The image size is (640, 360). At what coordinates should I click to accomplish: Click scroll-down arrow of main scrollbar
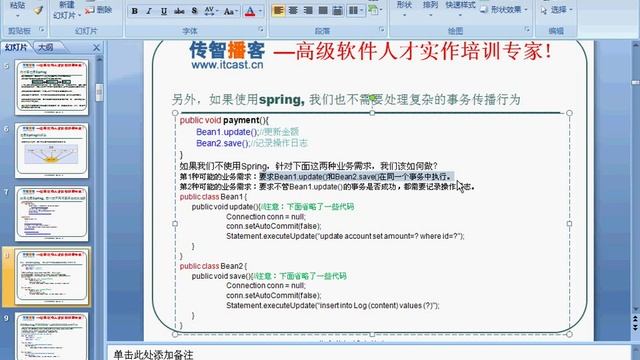coord(636,309)
